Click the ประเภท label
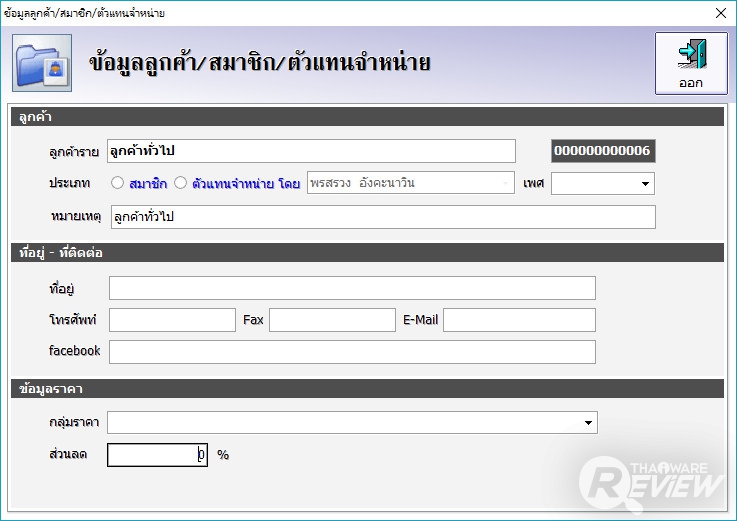This screenshot has width=737, height=521. [x=70, y=183]
